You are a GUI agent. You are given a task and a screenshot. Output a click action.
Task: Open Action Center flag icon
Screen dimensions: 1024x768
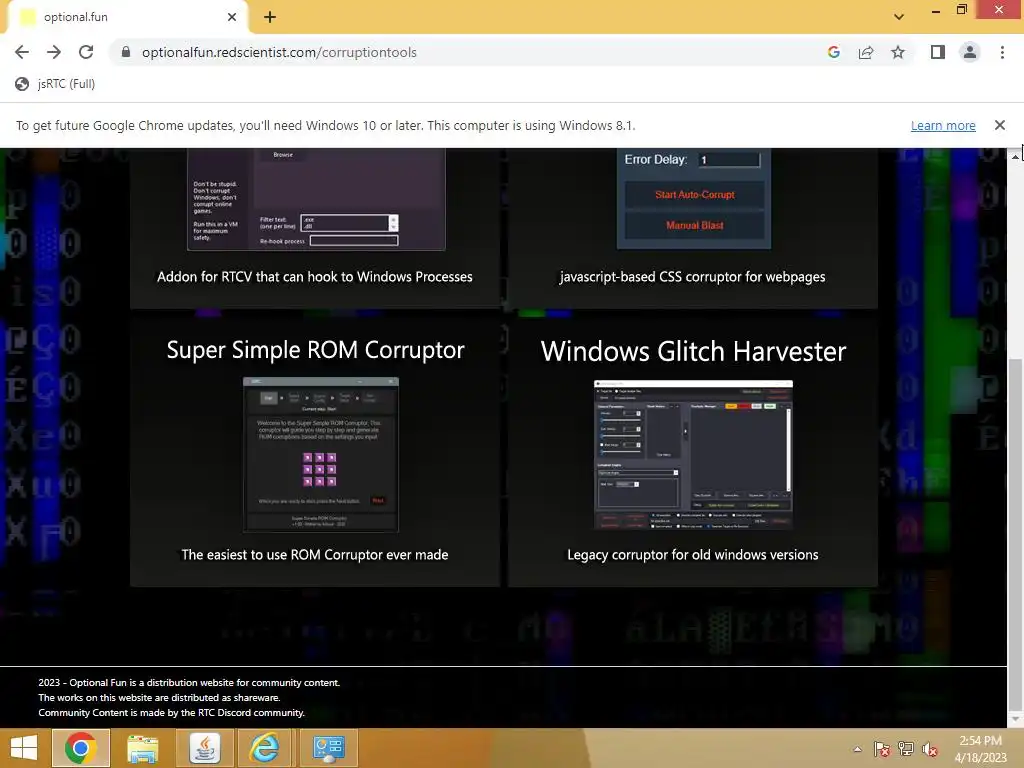click(x=882, y=749)
